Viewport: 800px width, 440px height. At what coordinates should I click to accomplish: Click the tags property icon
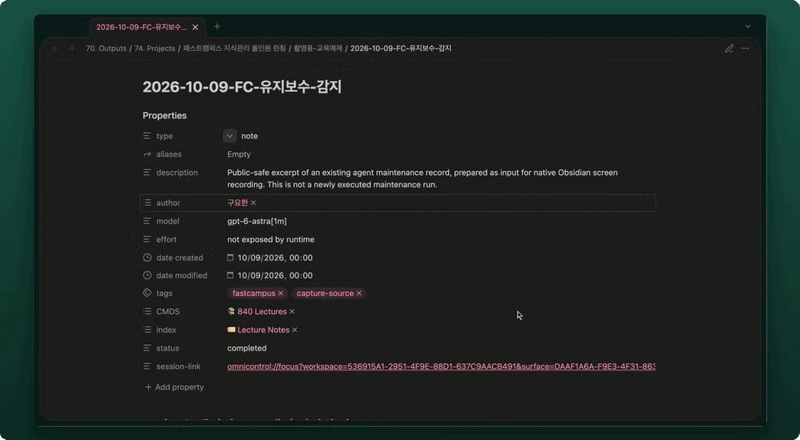[147, 293]
